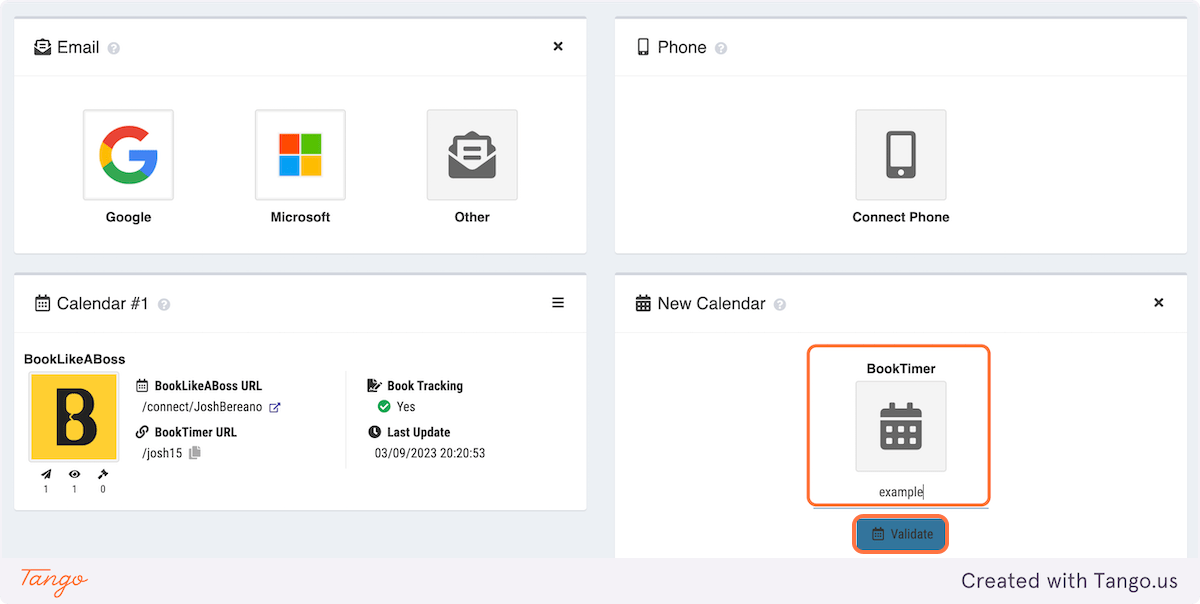Select the BookTimer calendar icon

point(901,426)
